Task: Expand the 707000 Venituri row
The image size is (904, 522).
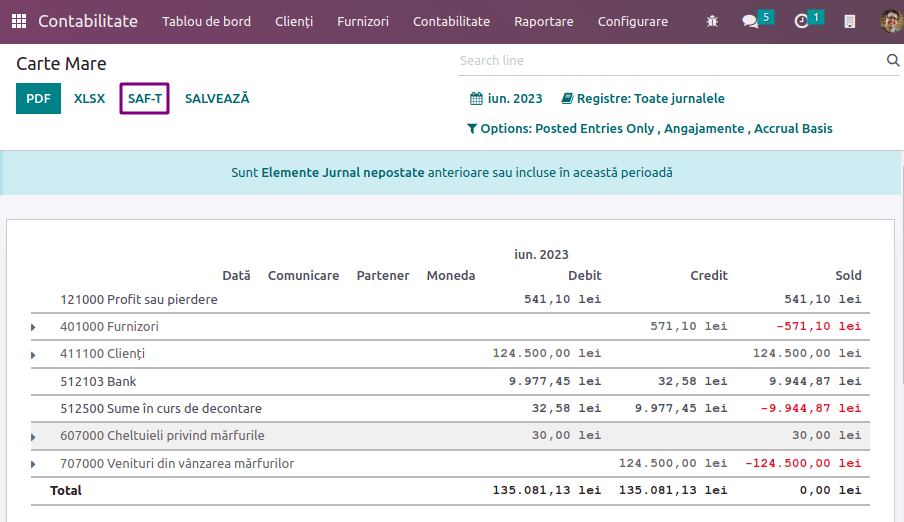Action: tap(33, 464)
